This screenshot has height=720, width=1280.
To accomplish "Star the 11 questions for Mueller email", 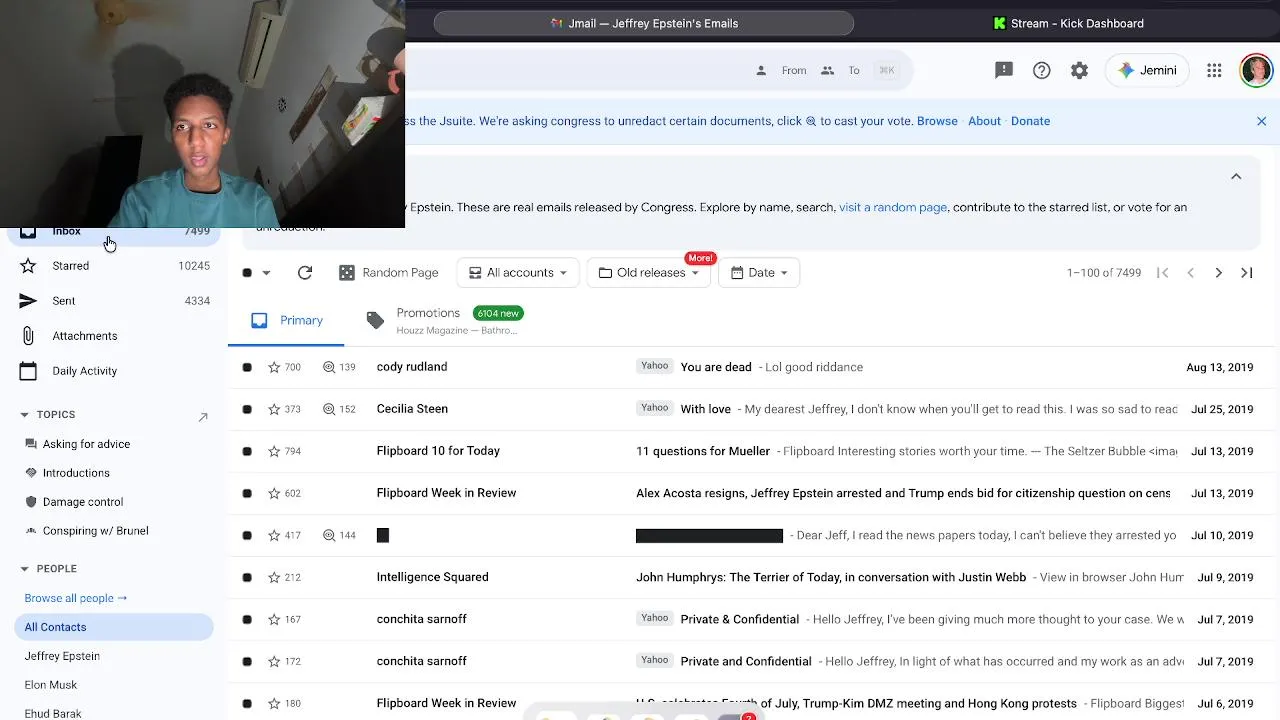I will click(274, 451).
